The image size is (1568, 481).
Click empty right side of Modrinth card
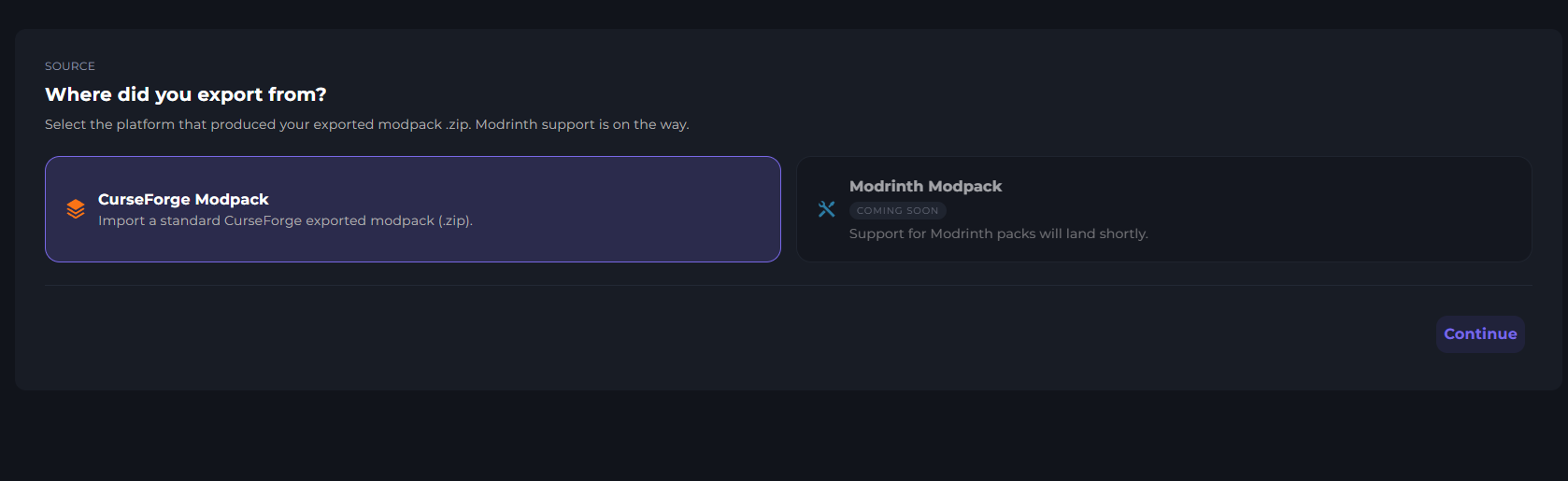1402,209
